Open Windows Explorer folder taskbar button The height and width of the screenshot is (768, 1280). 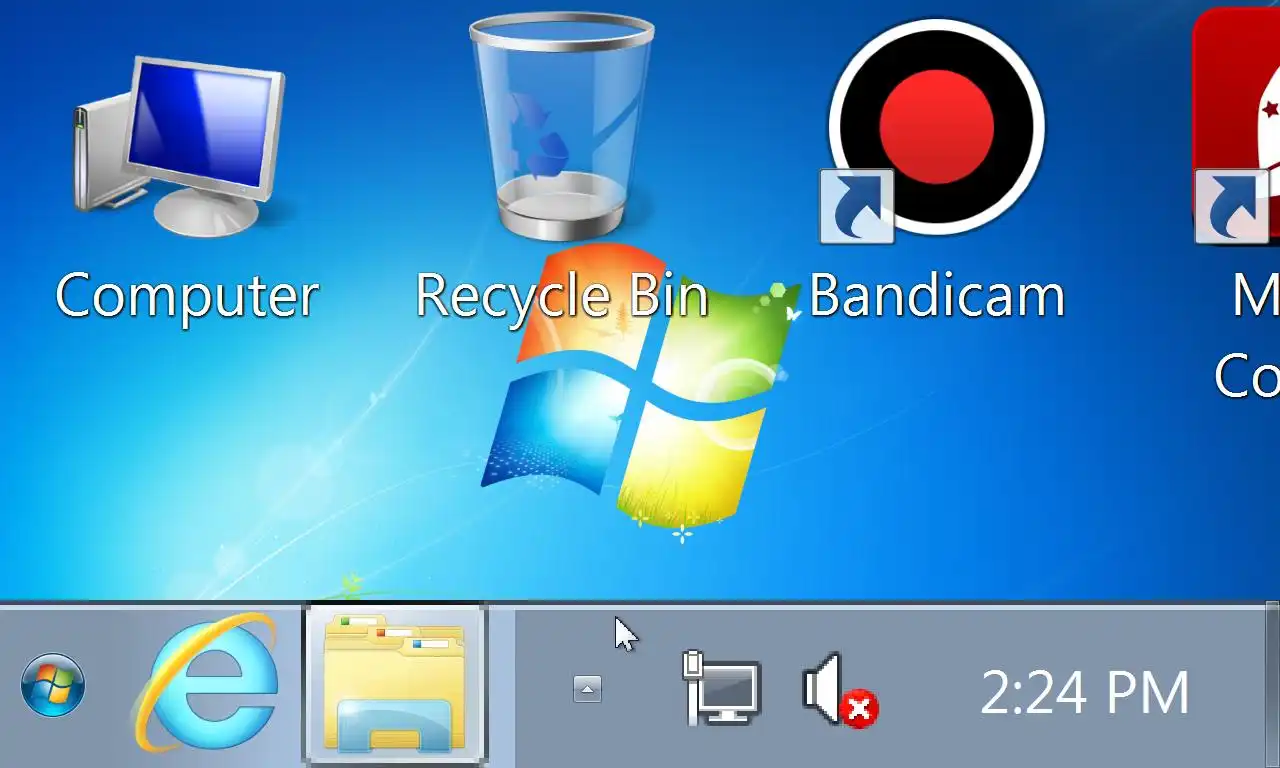395,684
